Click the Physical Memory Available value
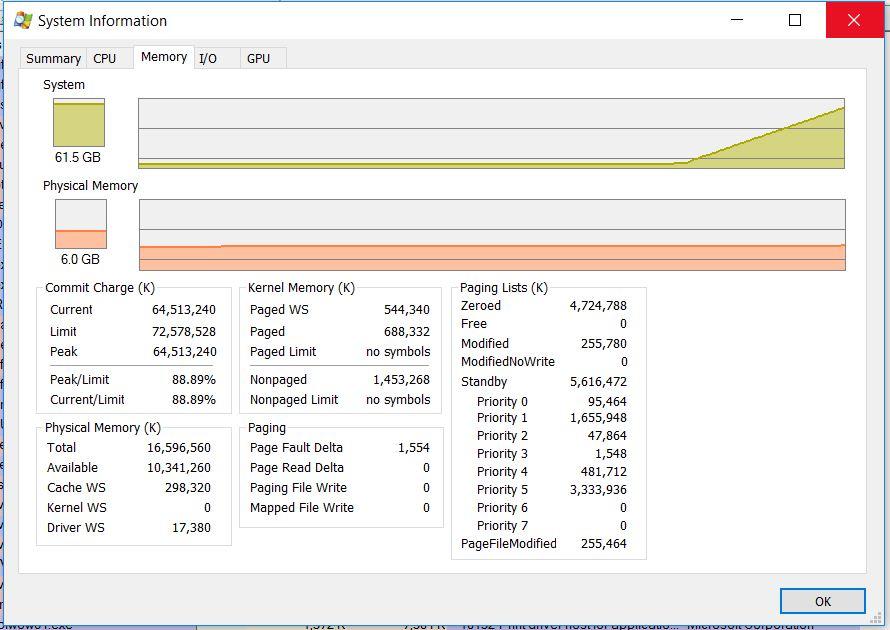890x630 pixels. coord(179,468)
